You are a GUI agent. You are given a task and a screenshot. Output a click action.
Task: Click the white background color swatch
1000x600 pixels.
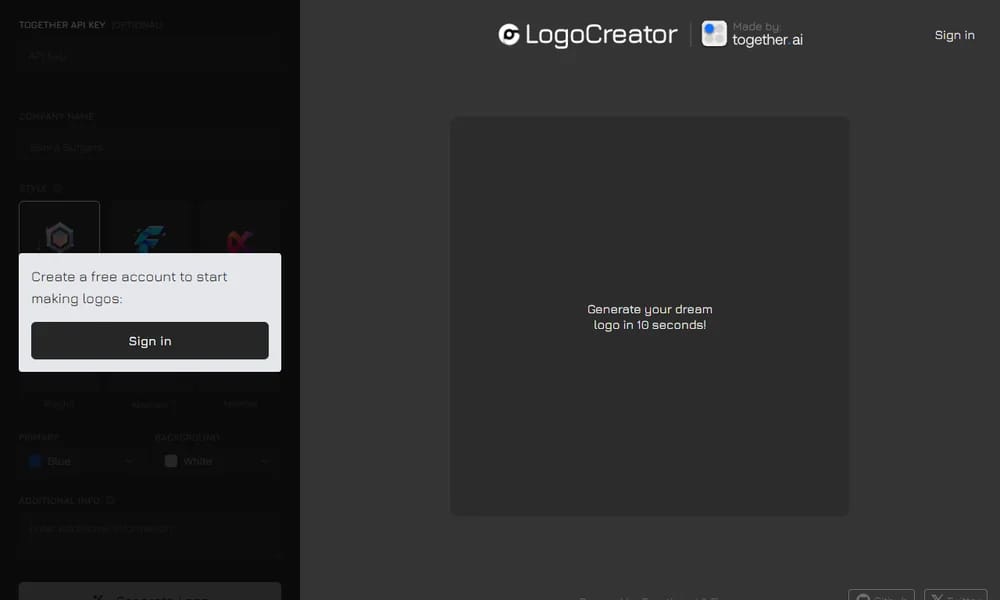171,461
